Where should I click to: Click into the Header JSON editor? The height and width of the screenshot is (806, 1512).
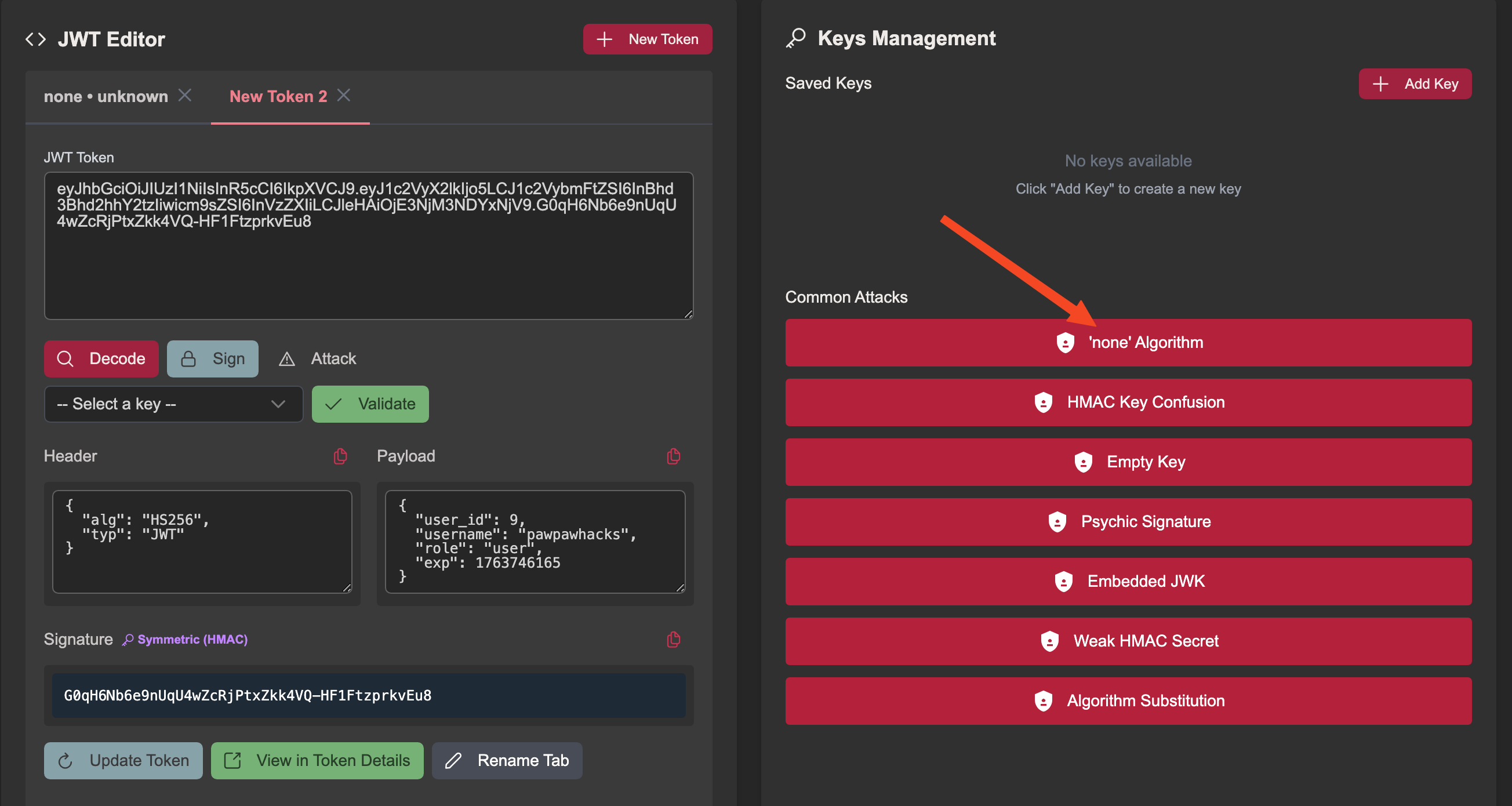coord(202,541)
